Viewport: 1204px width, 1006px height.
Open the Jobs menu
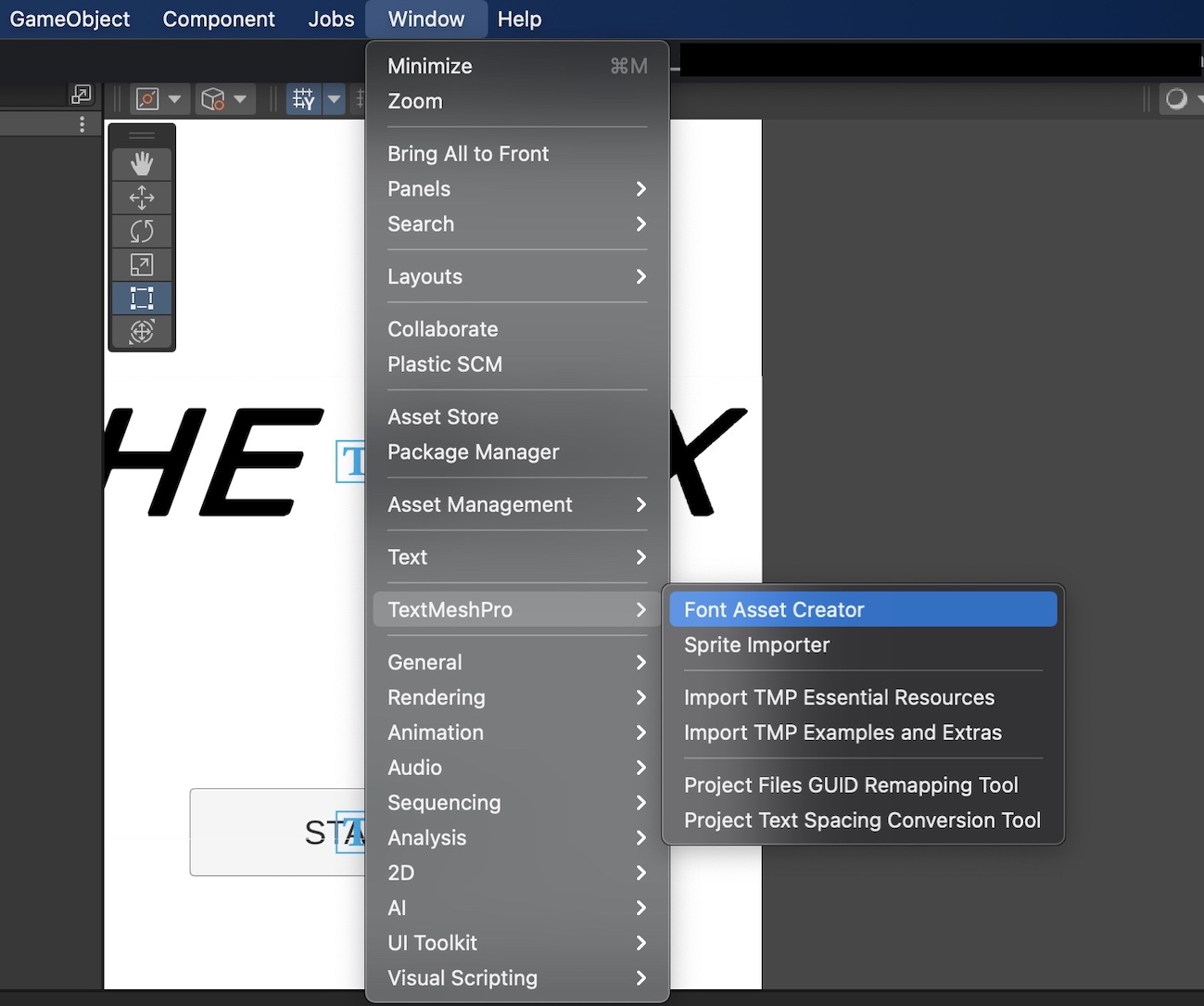(x=331, y=19)
